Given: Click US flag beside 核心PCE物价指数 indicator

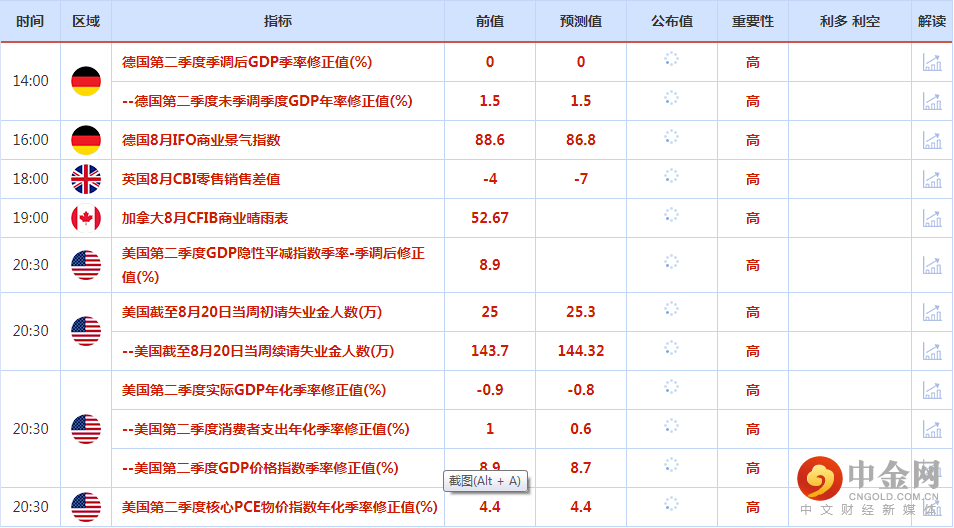Looking at the screenshot, I should click(x=86, y=507).
